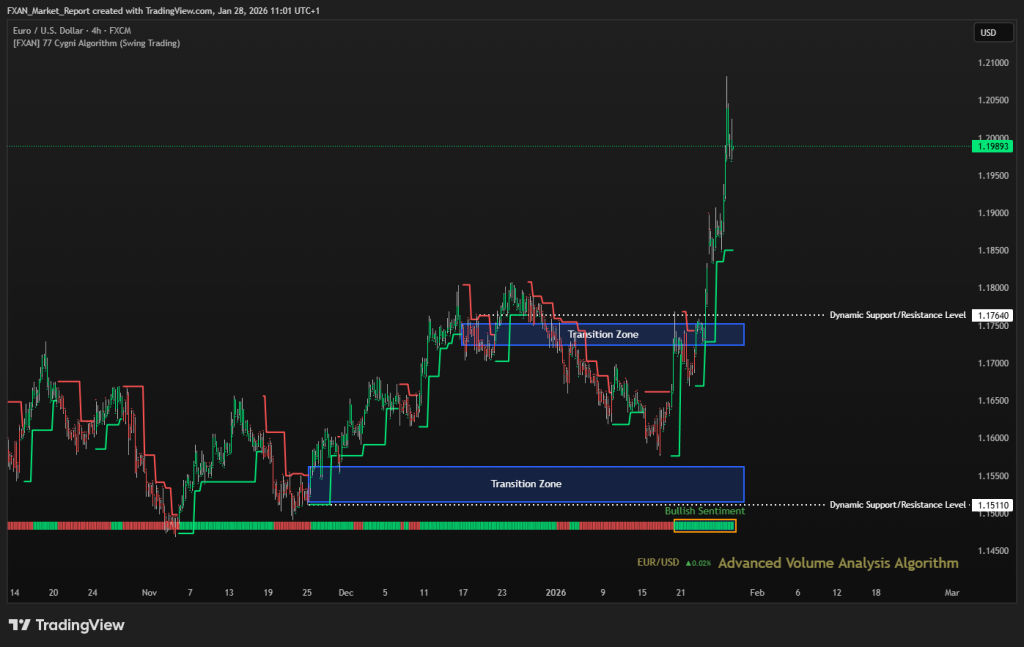
Task: Select the upper Transition Zone box
Action: click(603, 334)
